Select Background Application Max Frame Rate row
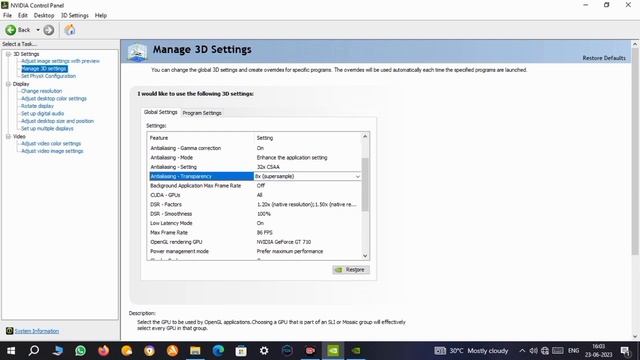The width and height of the screenshot is (640, 360). (x=255, y=186)
